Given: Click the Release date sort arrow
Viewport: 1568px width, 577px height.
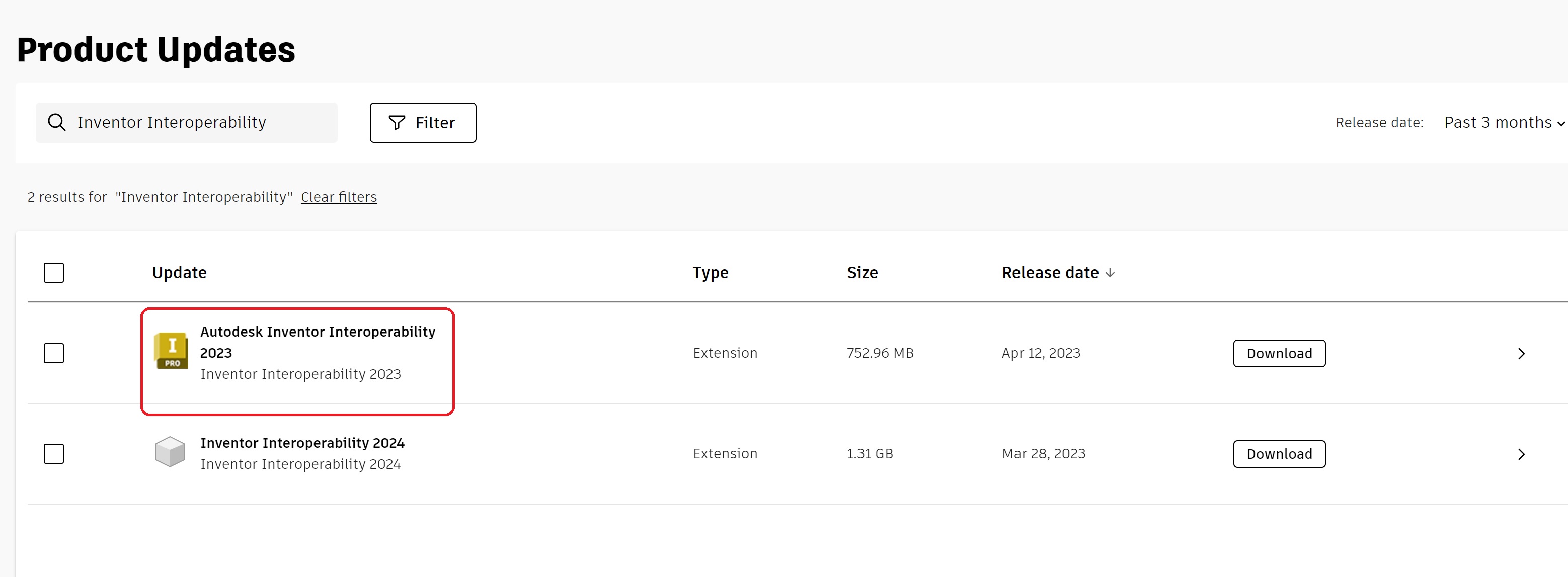Looking at the screenshot, I should [1110, 273].
